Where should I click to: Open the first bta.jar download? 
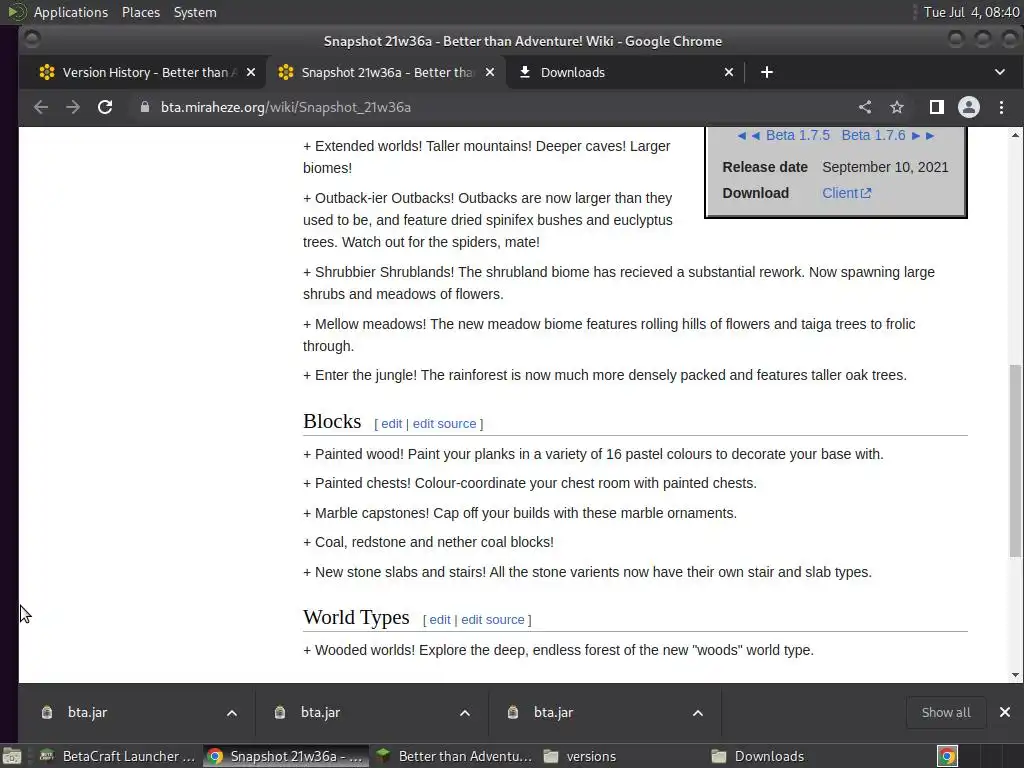tap(88, 712)
